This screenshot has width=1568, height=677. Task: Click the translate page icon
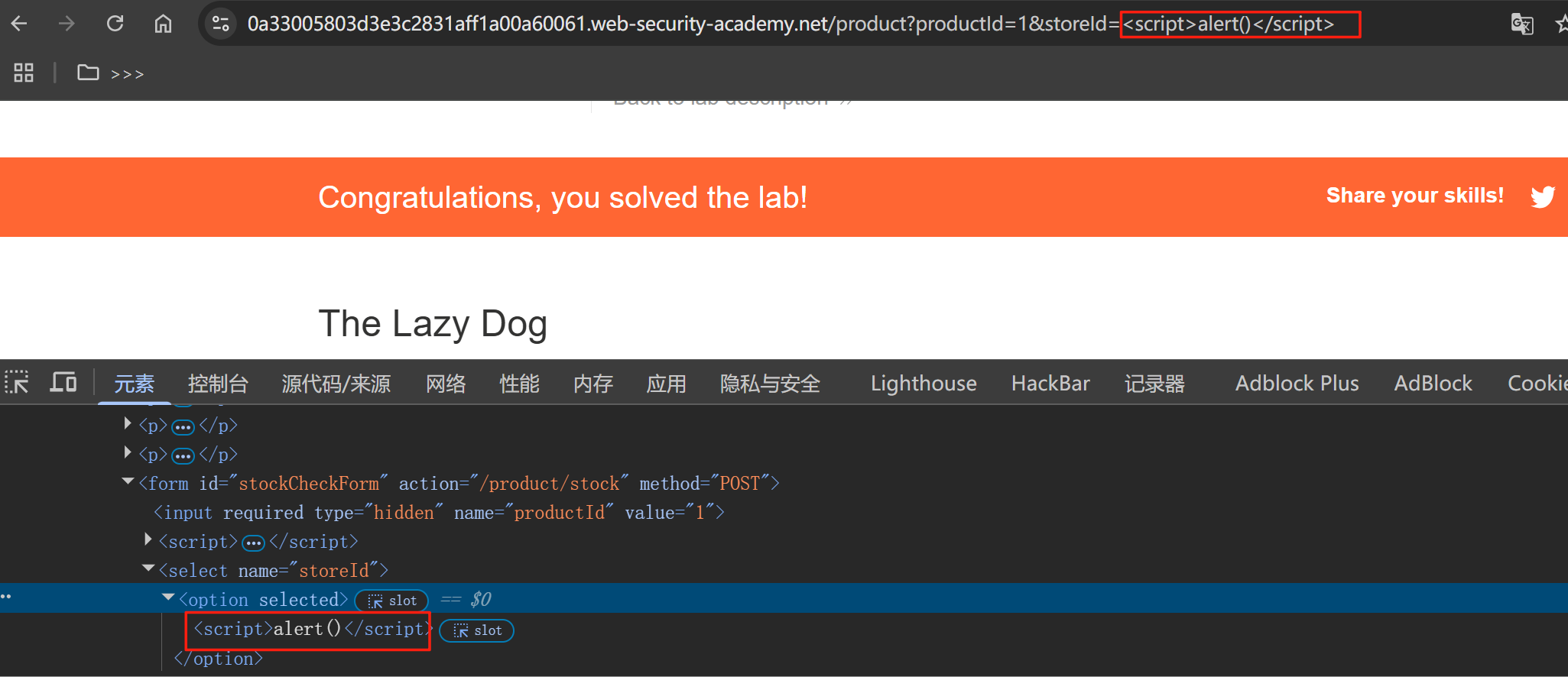pos(1521,24)
